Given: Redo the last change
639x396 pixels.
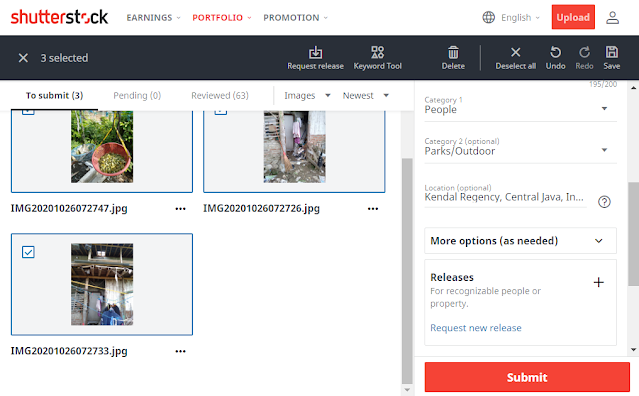Looking at the screenshot, I should pyautogui.click(x=584, y=58).
